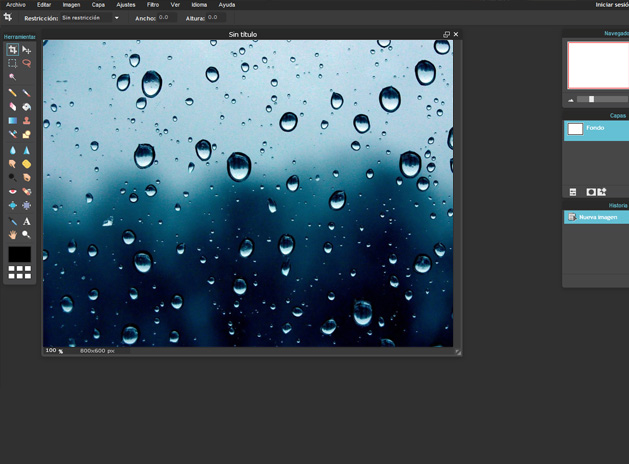Choose the Bloat tool
This screenshot has width=629, height=464.
click(x=13, y=205)
